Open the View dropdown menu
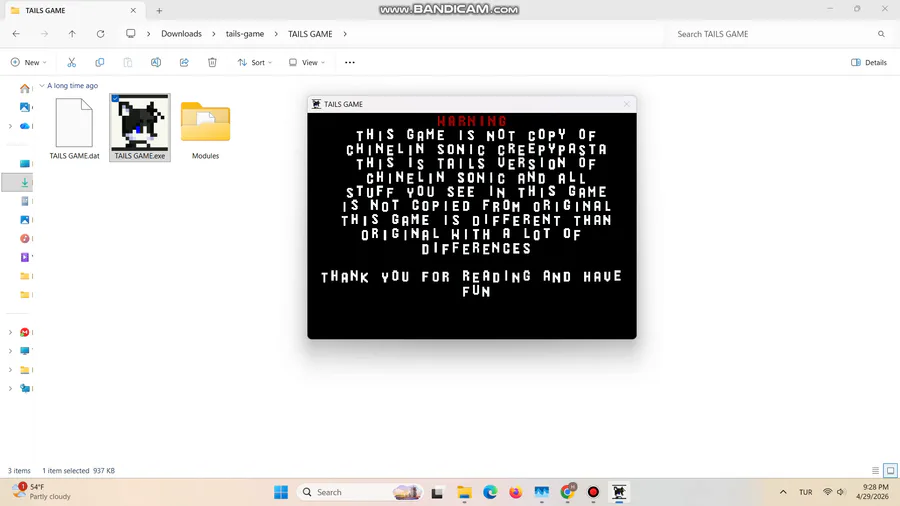Image resolution: width=900 pixels, height=506 pixels. (307, 63)
